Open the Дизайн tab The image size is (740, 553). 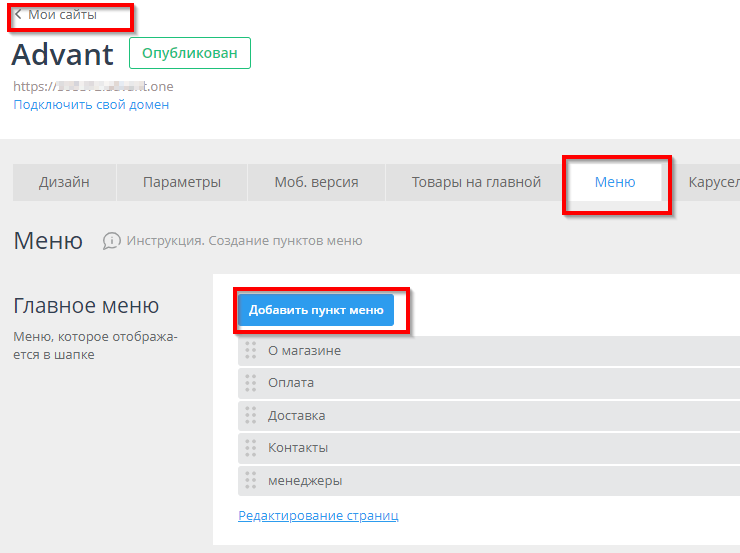click(64, 182)
